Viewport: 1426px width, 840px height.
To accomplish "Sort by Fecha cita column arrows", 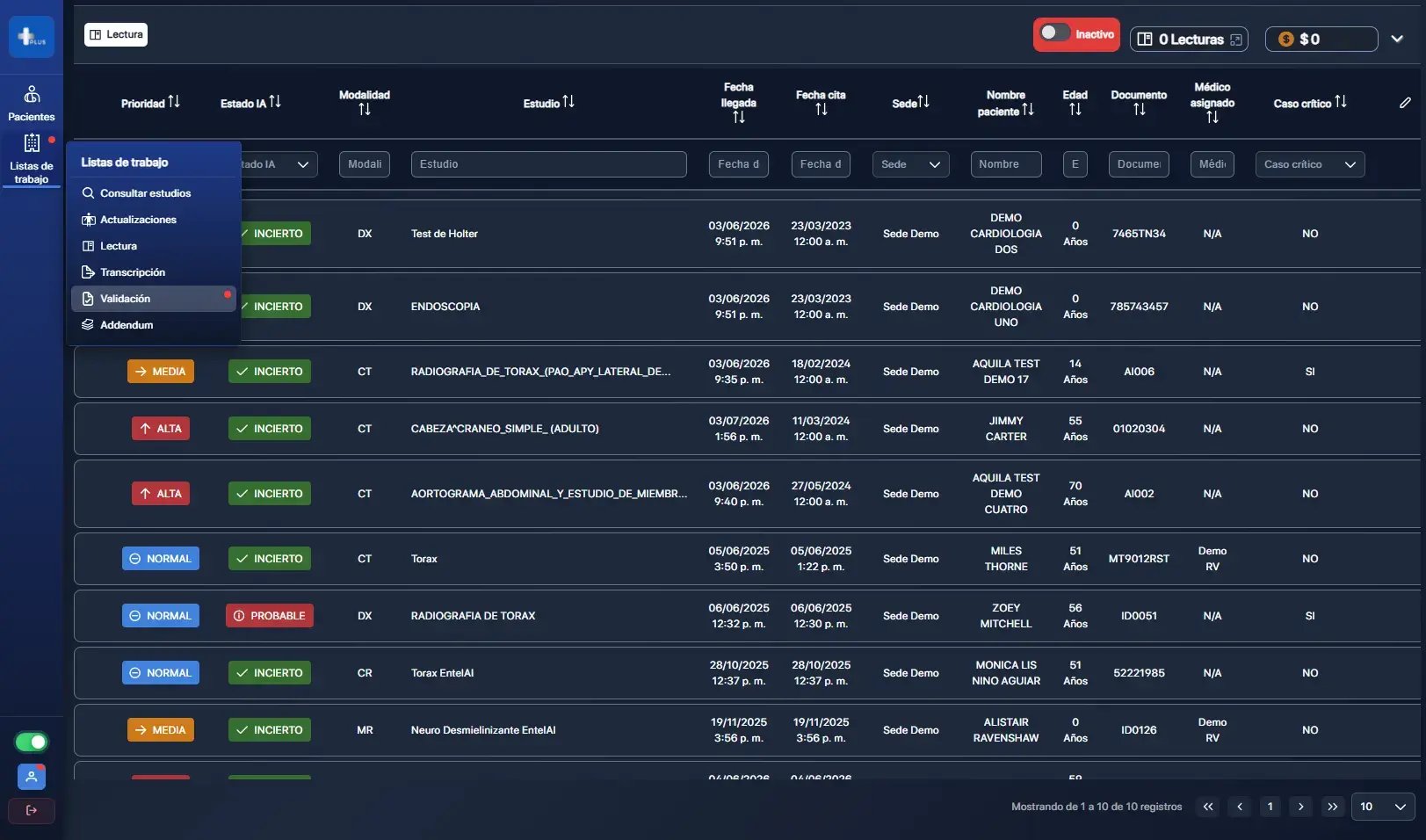I will (x=822, y=110).
